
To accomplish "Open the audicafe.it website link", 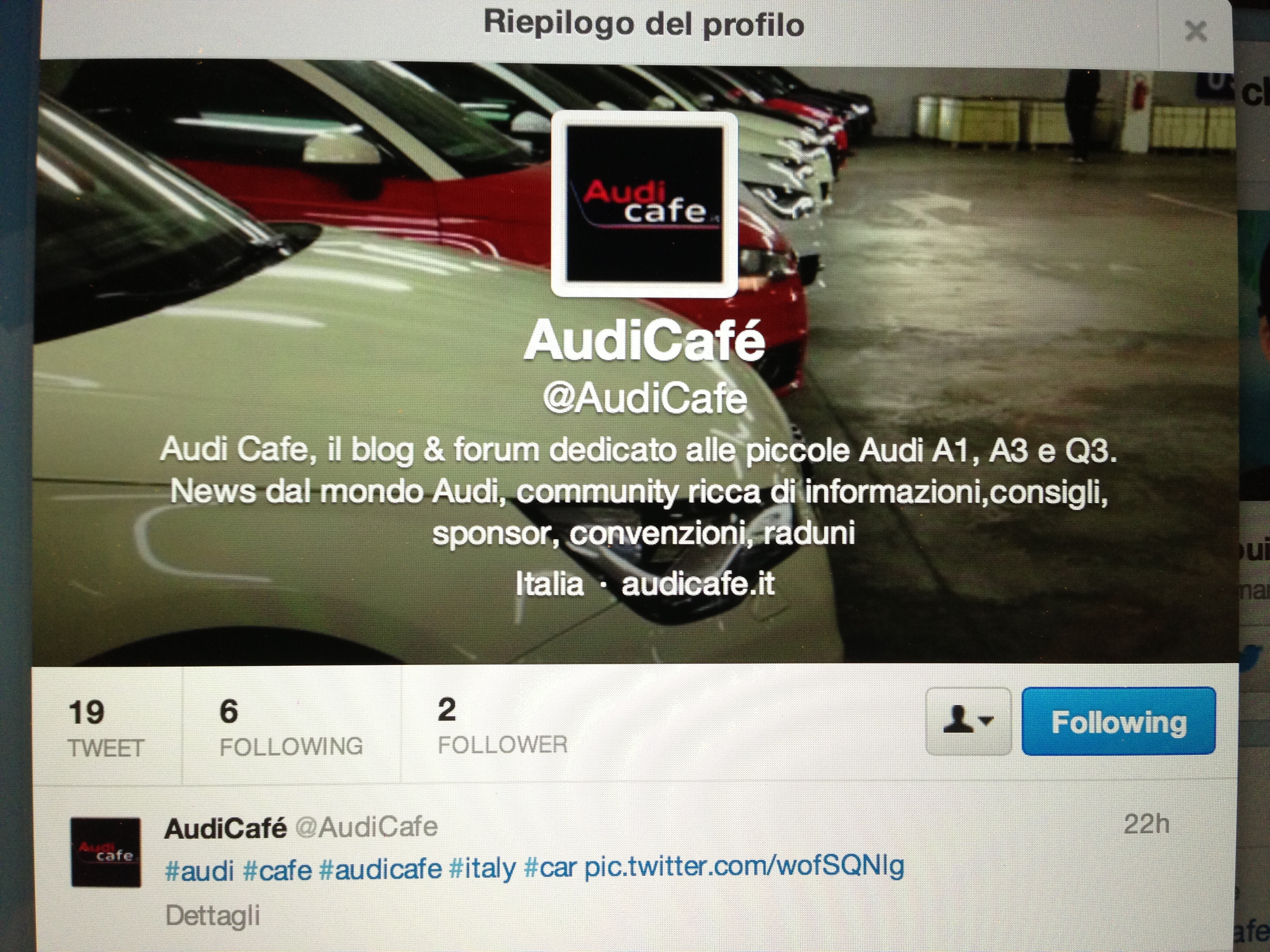I will point(698,584).
